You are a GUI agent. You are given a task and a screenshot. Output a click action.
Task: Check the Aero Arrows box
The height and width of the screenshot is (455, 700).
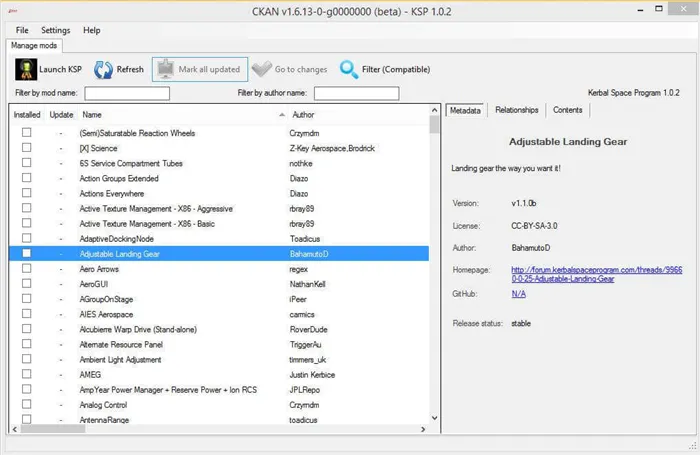[27, 269]
